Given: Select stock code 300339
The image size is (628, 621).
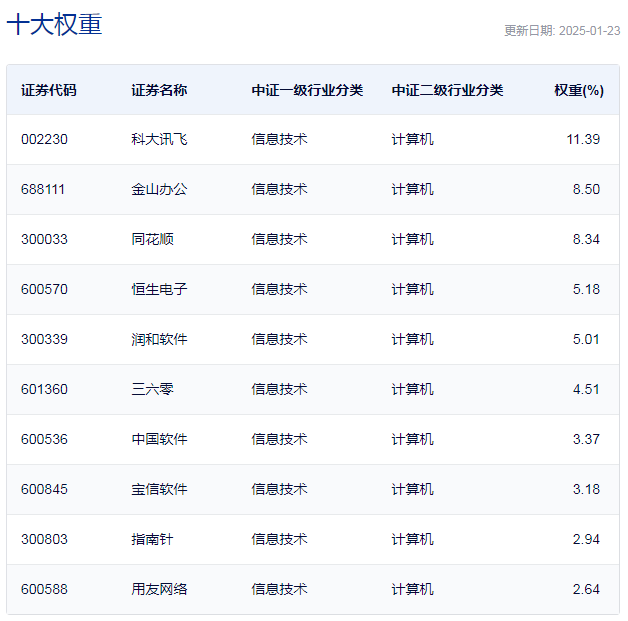Looking at the screenshot, I should pos(44,340).
